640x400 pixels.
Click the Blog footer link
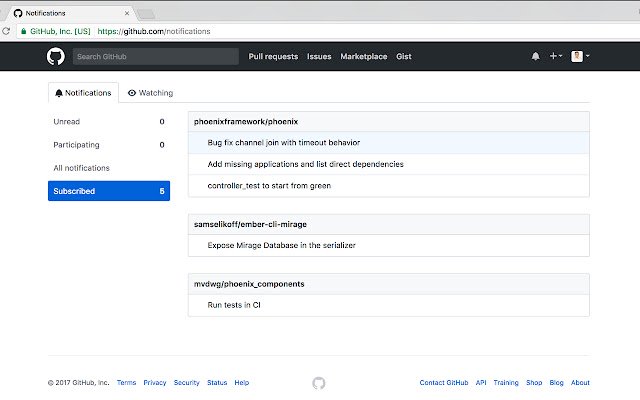click(556, 382)
